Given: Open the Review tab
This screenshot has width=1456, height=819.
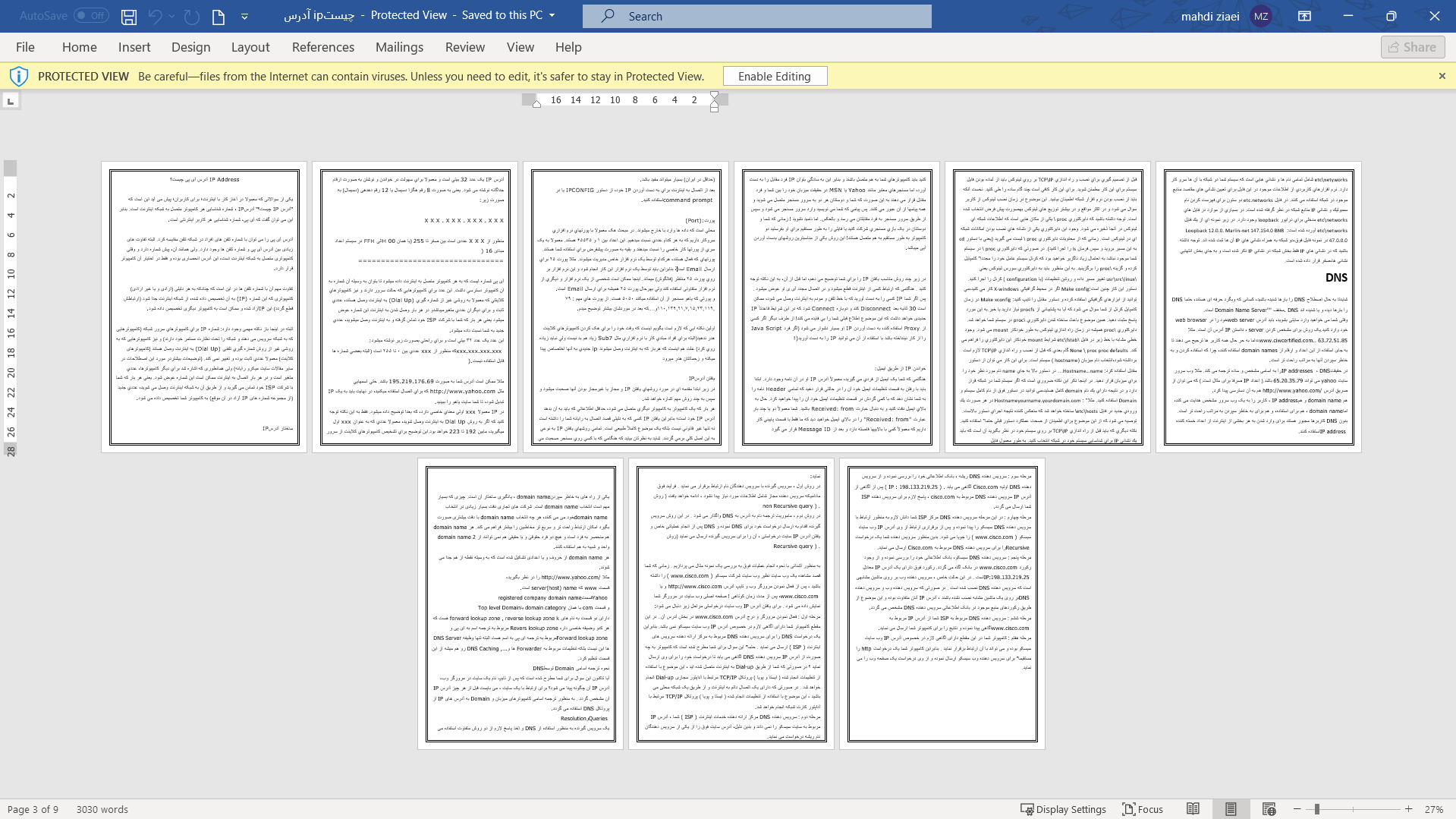Looking at the screenshot, I should point(465,47).
